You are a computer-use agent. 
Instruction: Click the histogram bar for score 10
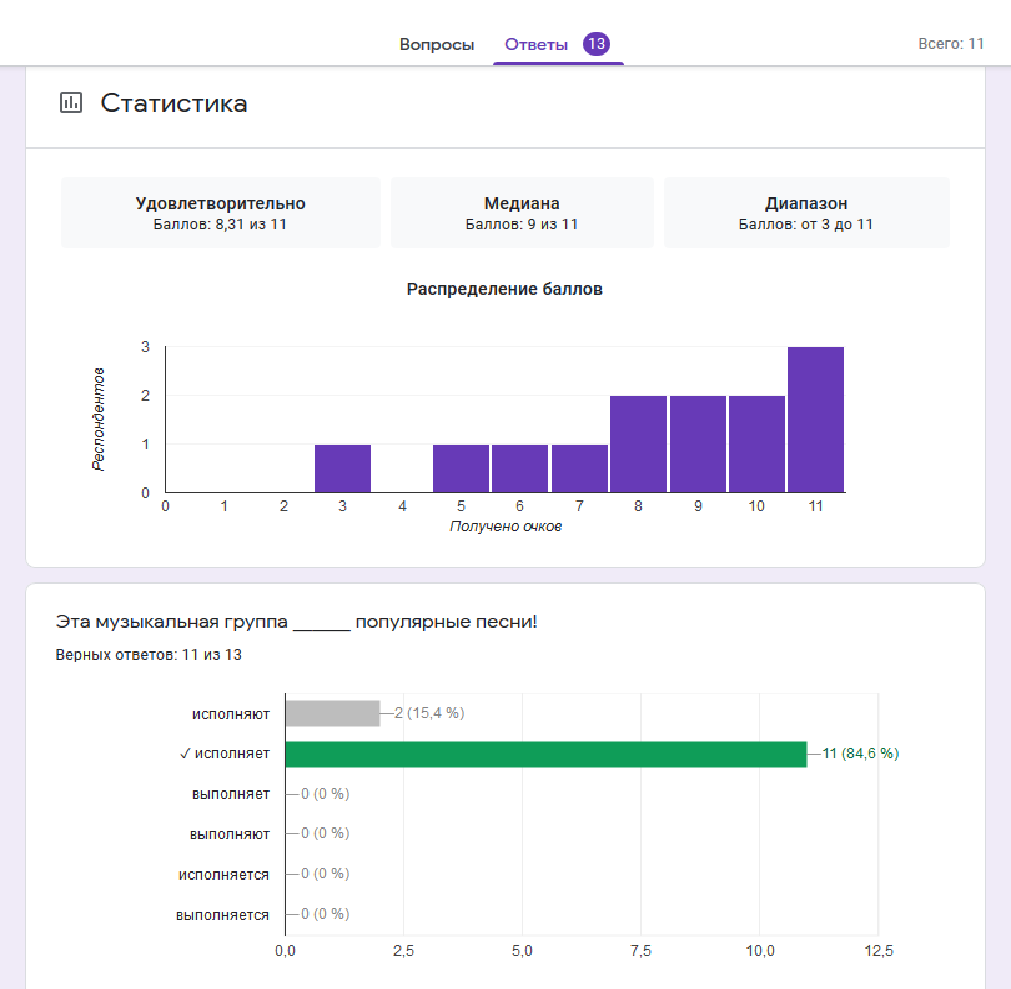pyautogui.click(x=757, y=444)
